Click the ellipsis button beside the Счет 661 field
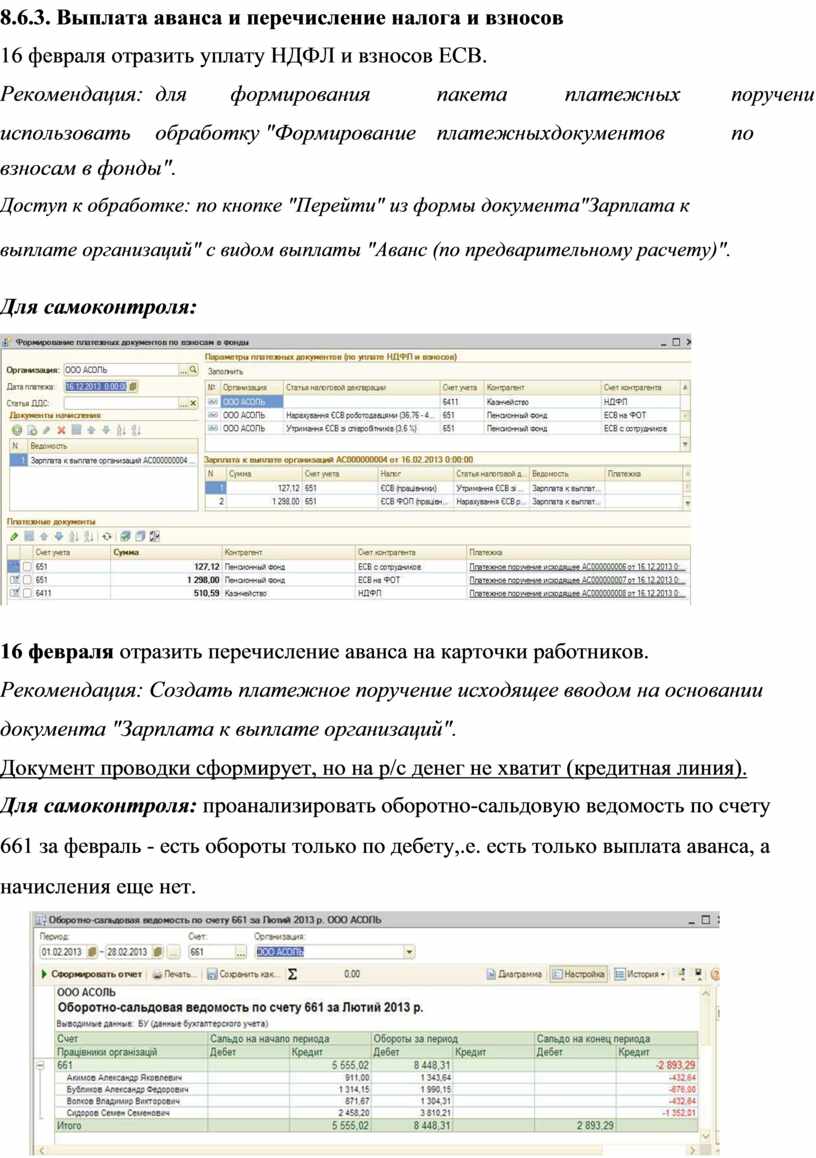Viewport: 816px width, 1158px height. [240, 952]
